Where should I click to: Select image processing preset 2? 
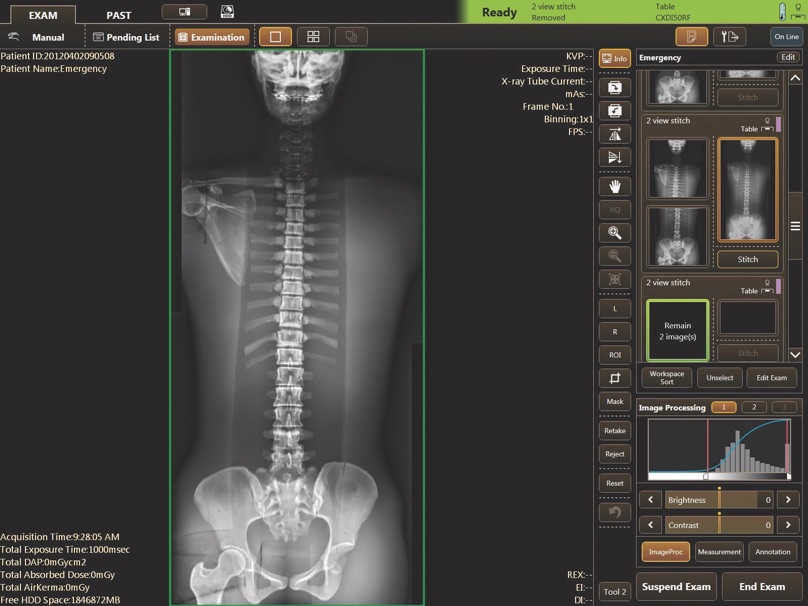click(x=754, y=407)
